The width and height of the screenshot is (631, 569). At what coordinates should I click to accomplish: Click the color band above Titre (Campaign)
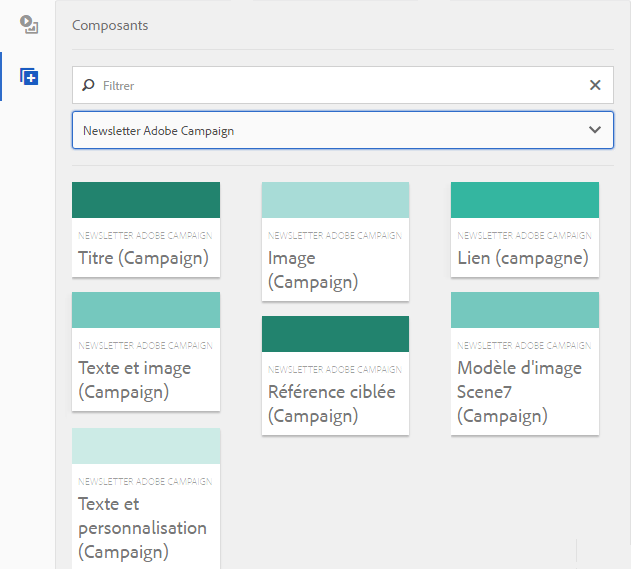146,200
